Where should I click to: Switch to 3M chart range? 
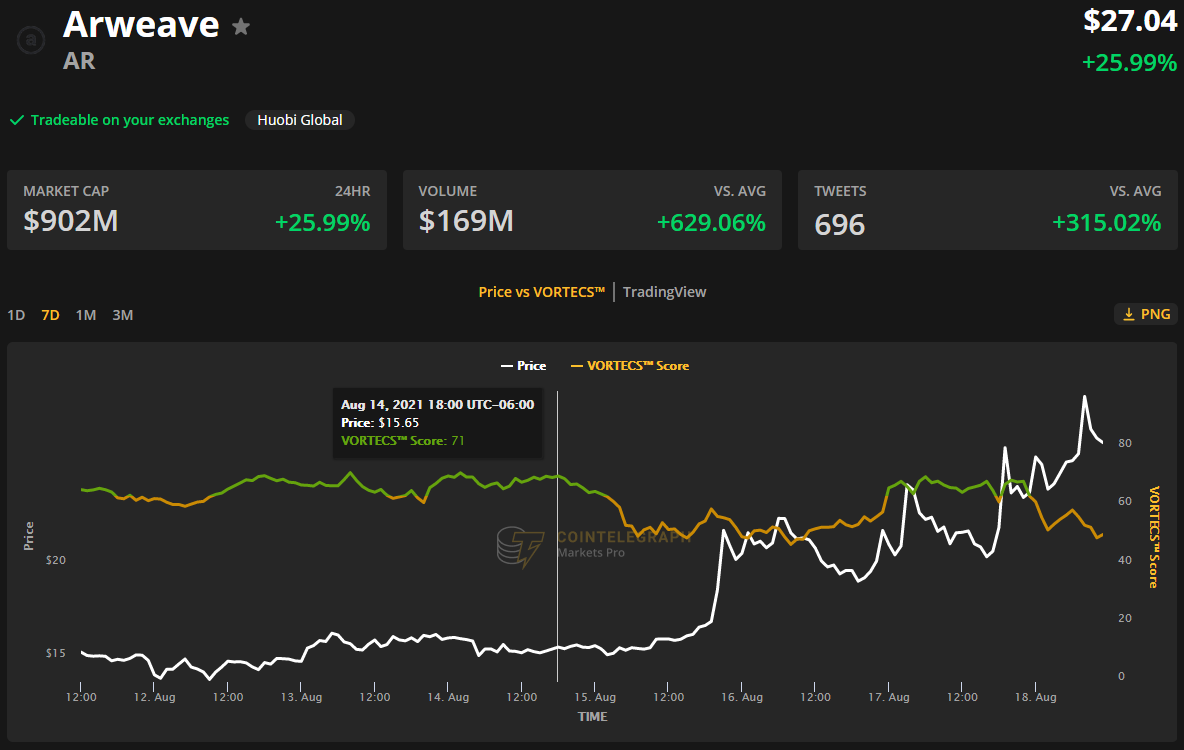122,315
